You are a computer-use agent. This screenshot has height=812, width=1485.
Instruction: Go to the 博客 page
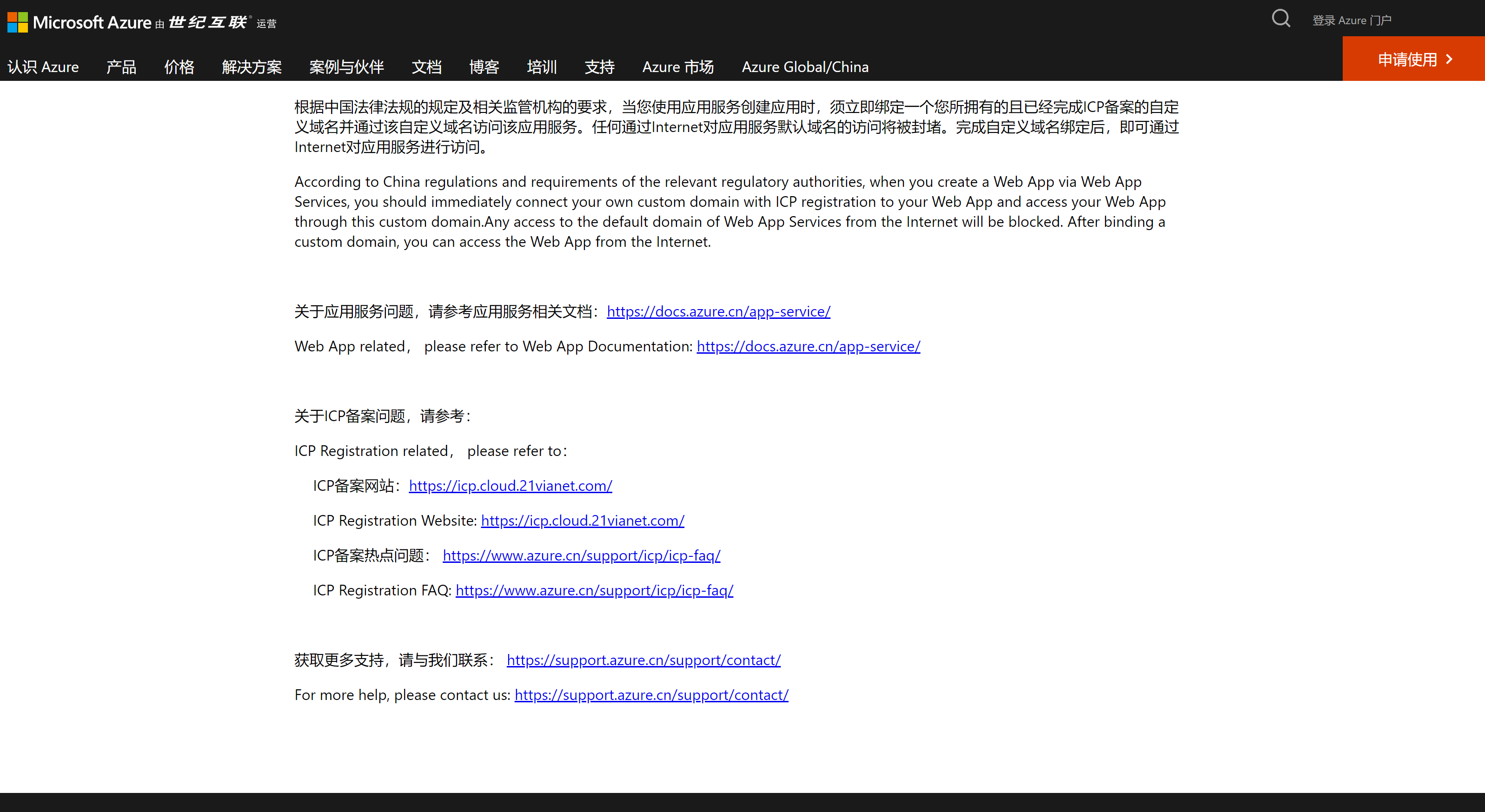(484, 67)
